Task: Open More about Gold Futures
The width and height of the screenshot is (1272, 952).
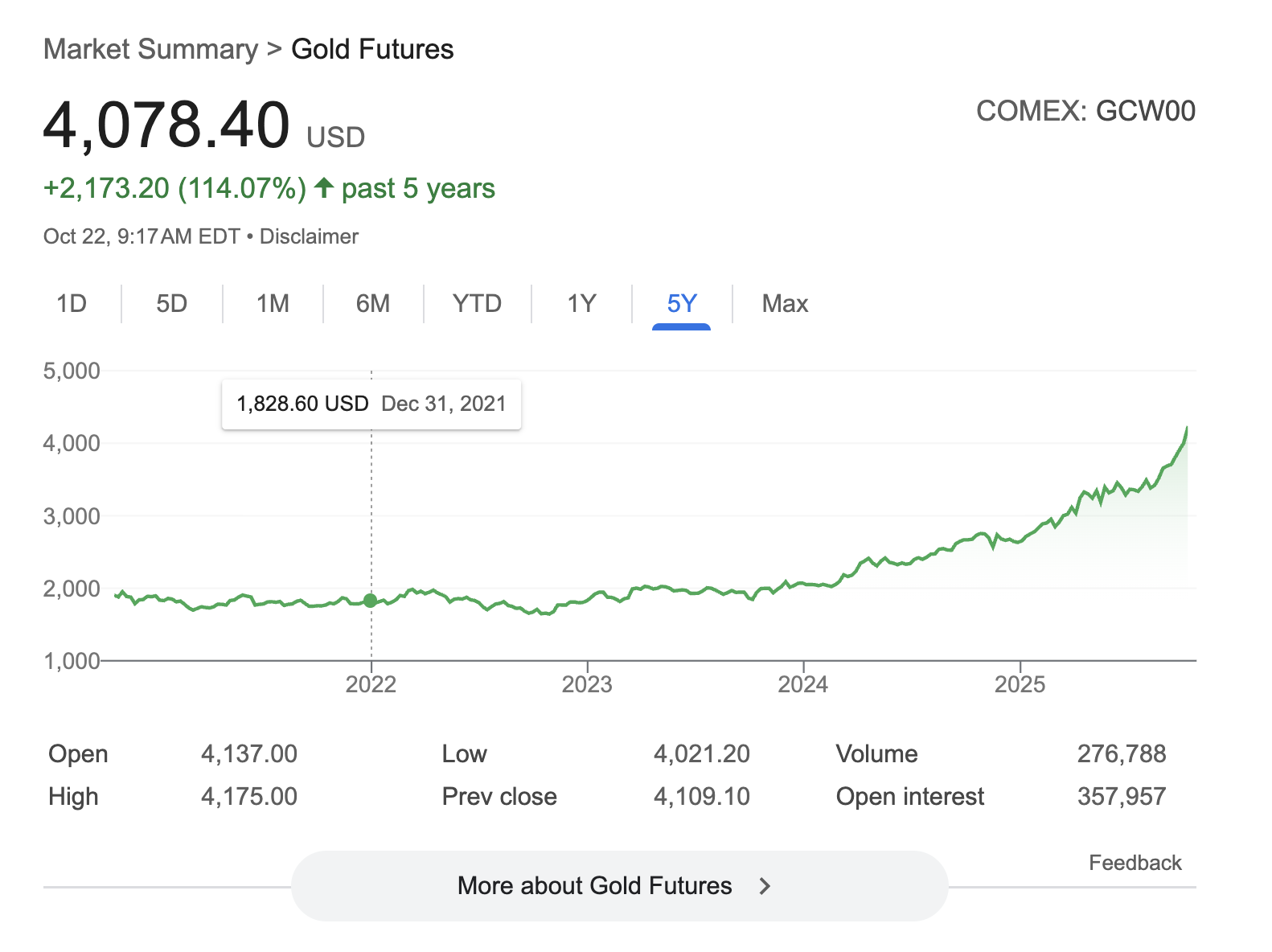Action: [594, 885]
